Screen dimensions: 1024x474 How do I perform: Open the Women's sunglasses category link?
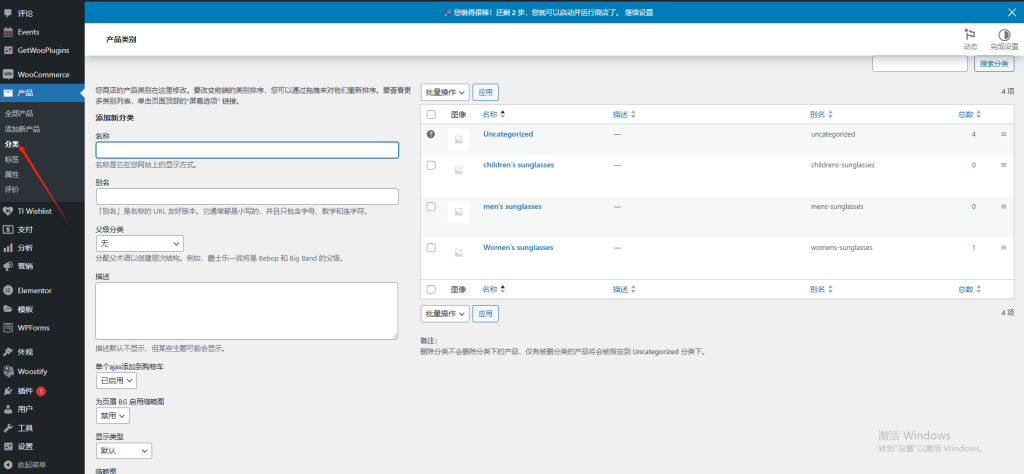point(518,247)
